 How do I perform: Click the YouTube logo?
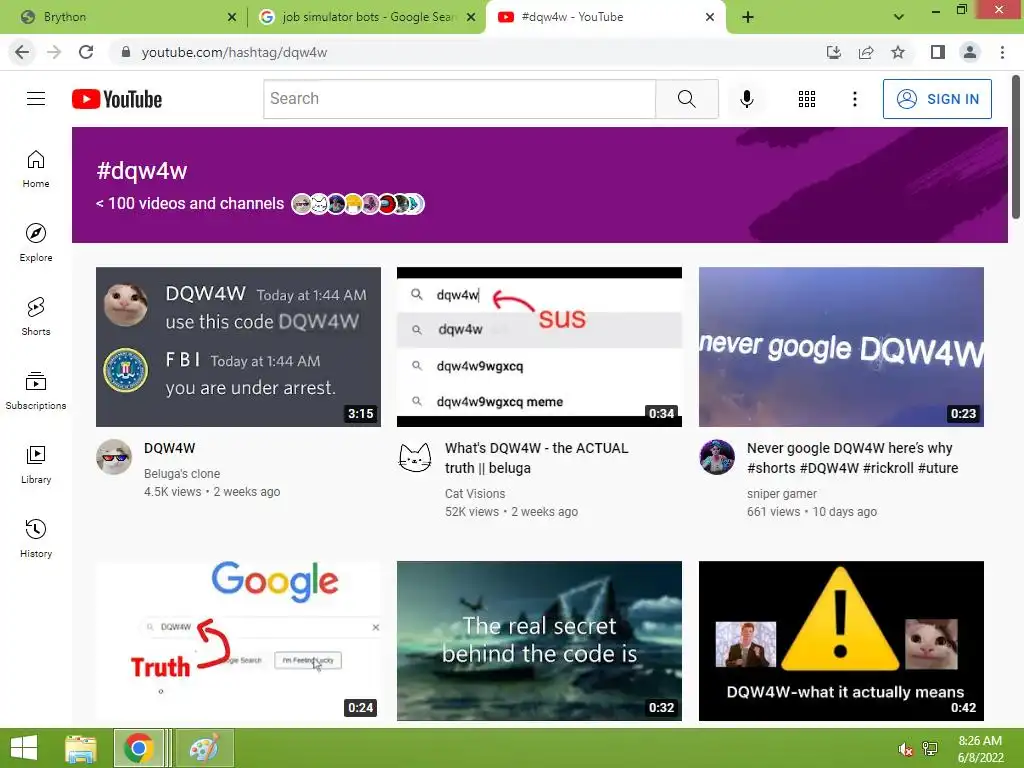117,99
